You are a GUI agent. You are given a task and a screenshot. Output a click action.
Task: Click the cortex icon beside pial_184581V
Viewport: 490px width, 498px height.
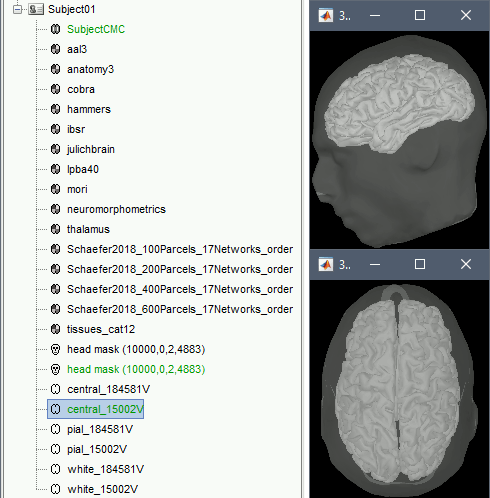(56, 429)
